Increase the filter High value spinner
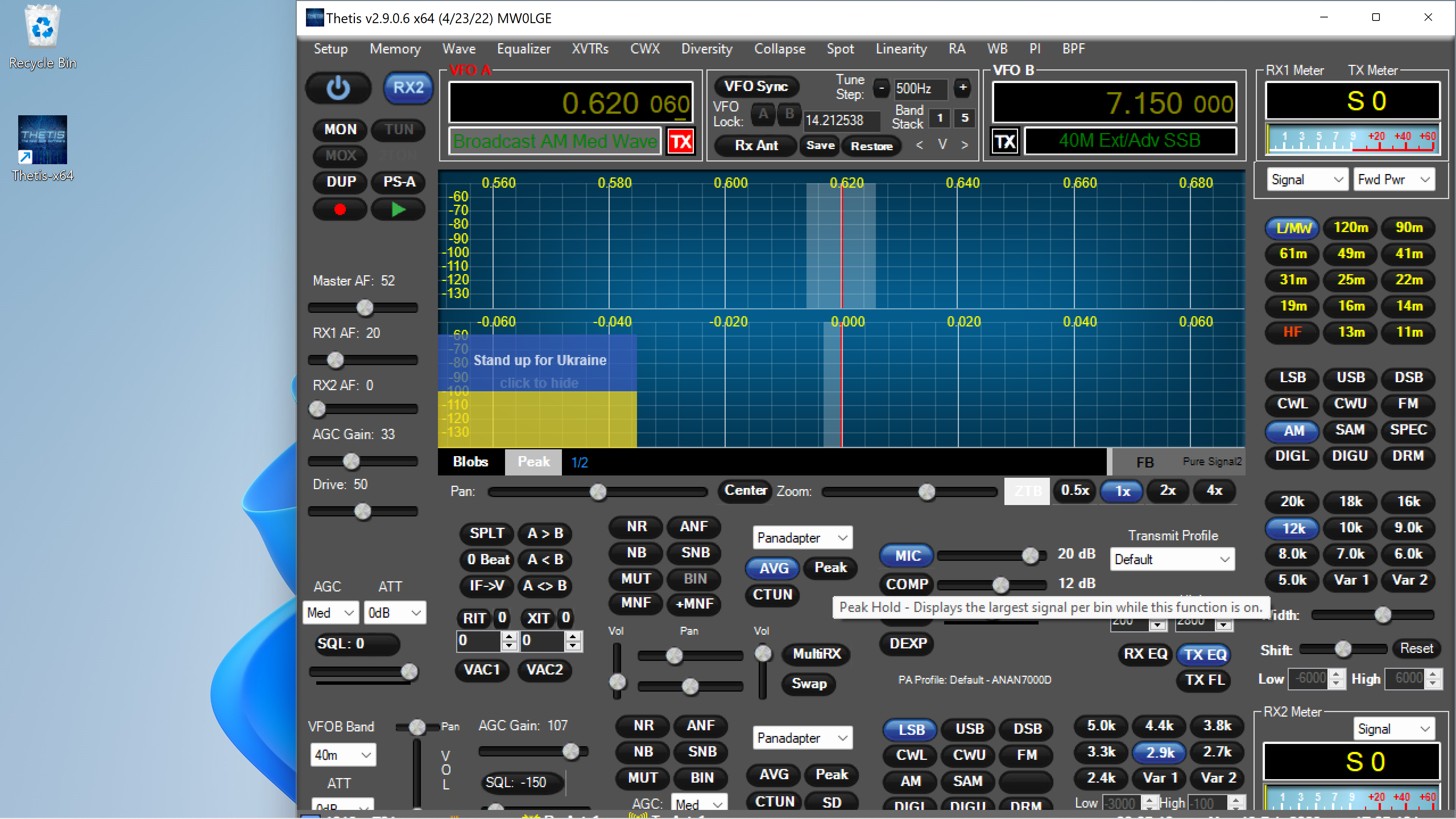Image resolution: width=1456 pixels, height=819 pixels. point(1432,674)
